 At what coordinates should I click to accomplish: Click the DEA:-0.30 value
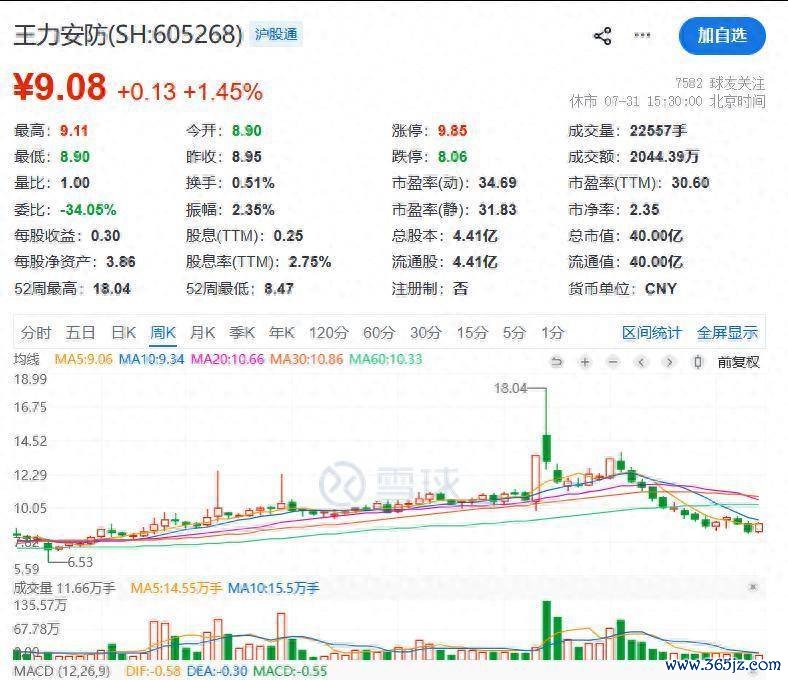[217, 671]
